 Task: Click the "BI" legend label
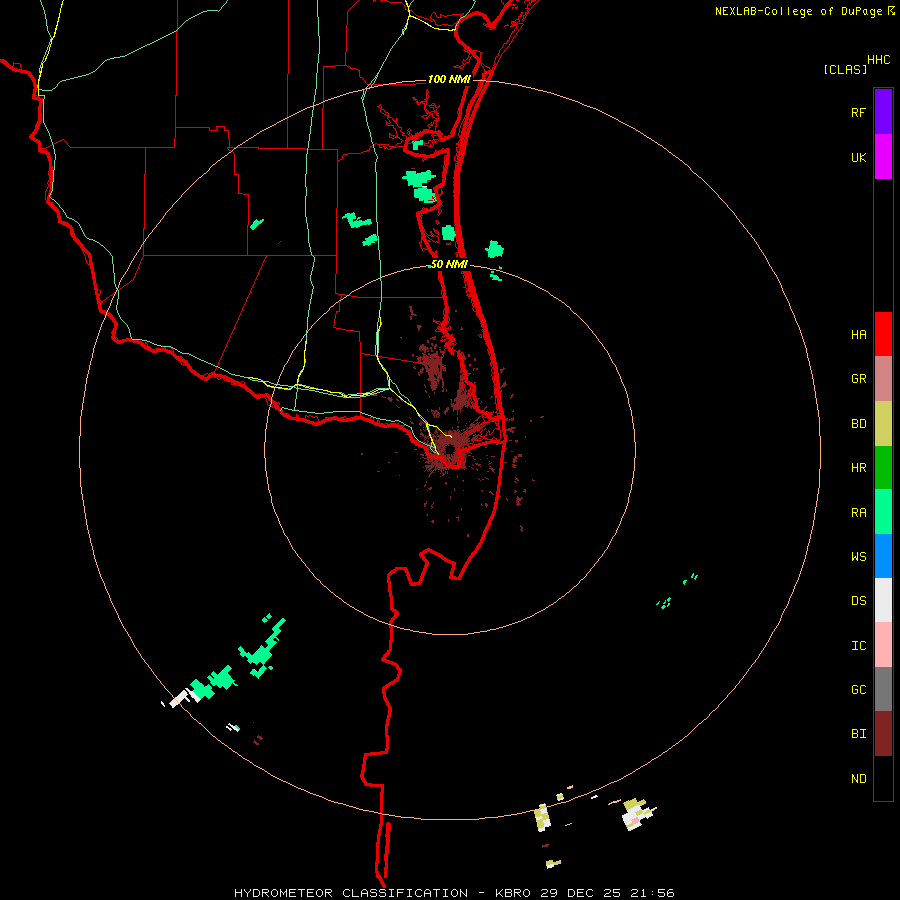pyautogui.click(x=858, y=734)
